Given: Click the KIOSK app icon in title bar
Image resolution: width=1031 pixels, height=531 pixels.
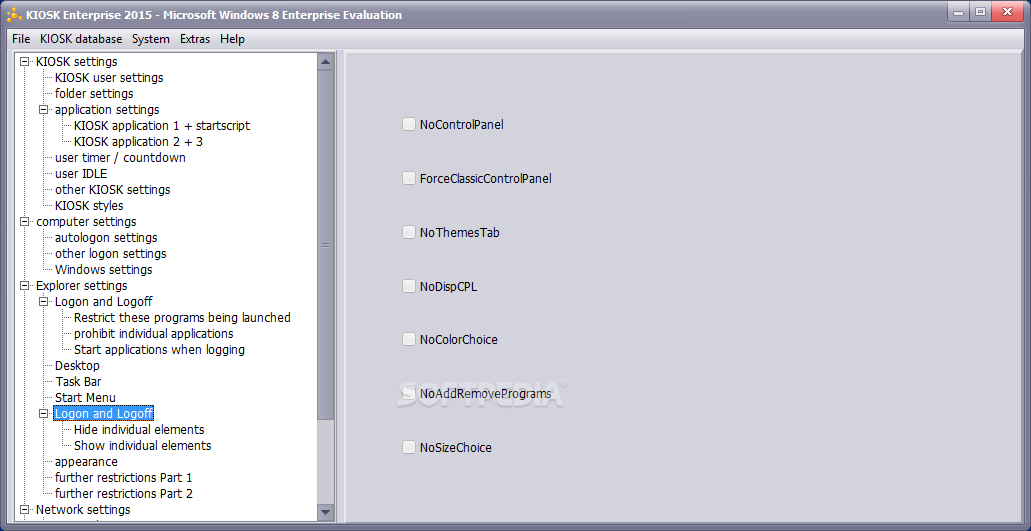Looking at the screenshot, I should [x=14, y=14].
